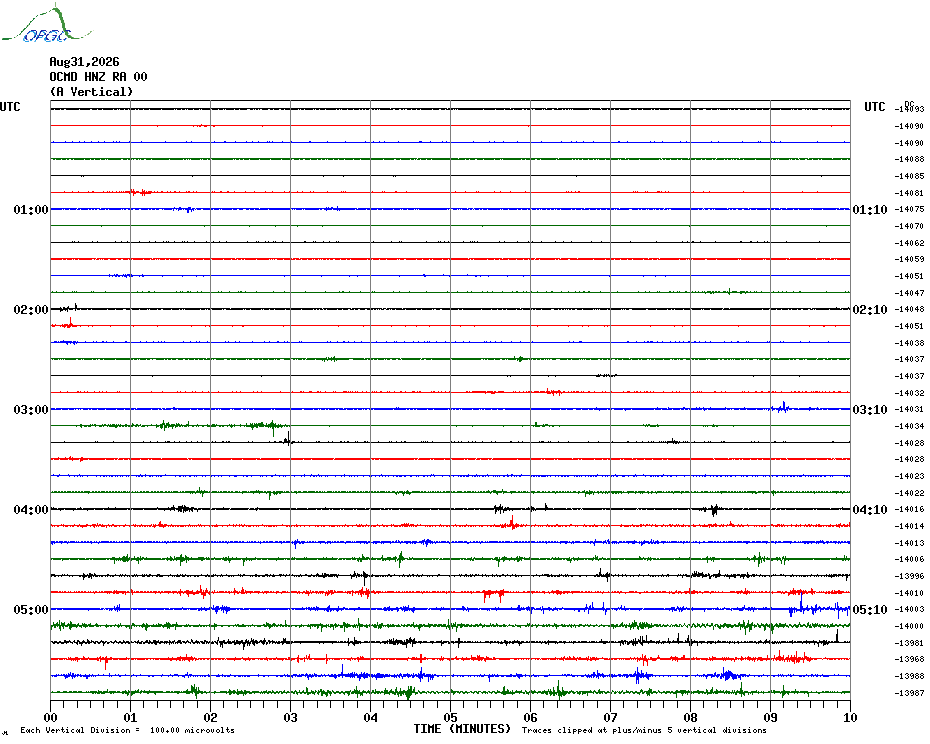Click the DC offset value -14031

(909, 409)
